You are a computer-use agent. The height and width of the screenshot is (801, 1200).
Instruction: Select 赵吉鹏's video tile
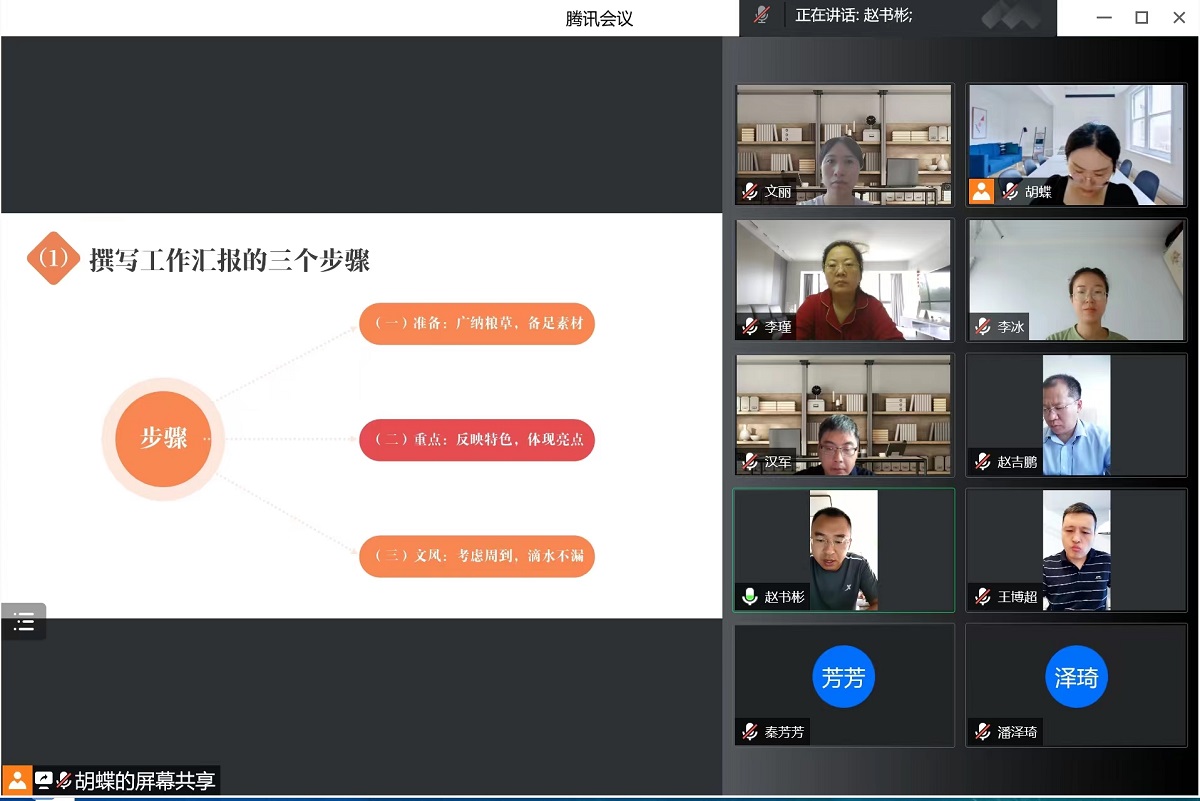[x=1076, y=414]
